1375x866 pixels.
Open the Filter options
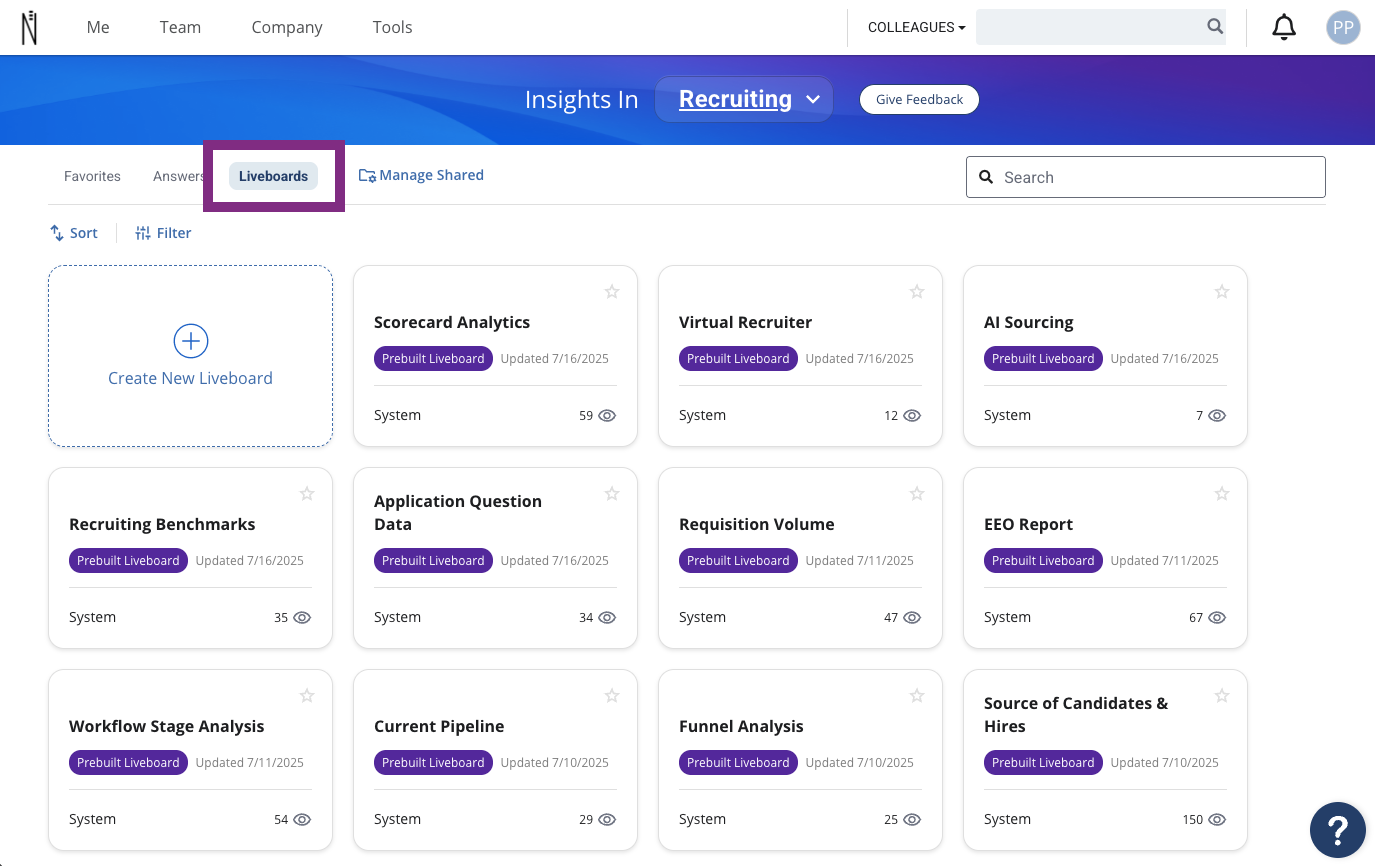[163, 233]
